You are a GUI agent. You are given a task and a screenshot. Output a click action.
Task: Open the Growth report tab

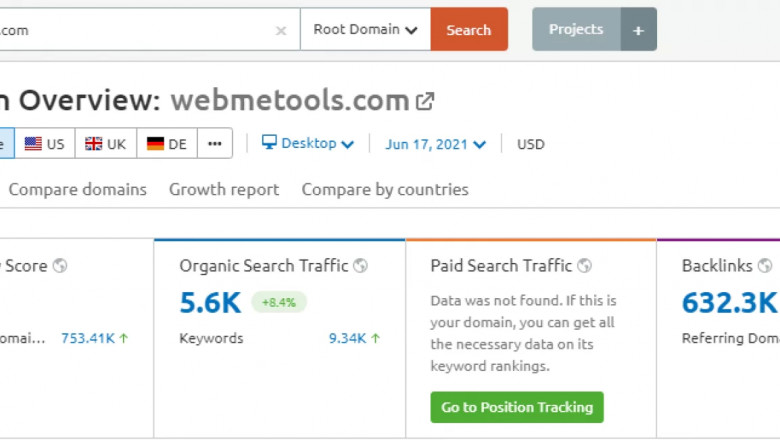point(224,189)
